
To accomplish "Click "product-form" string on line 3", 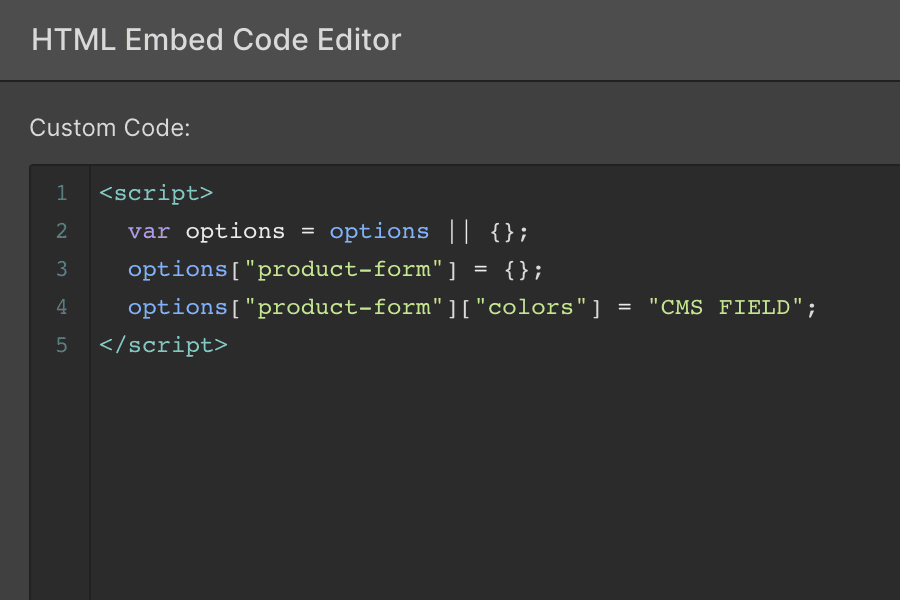I will [343, 269].
